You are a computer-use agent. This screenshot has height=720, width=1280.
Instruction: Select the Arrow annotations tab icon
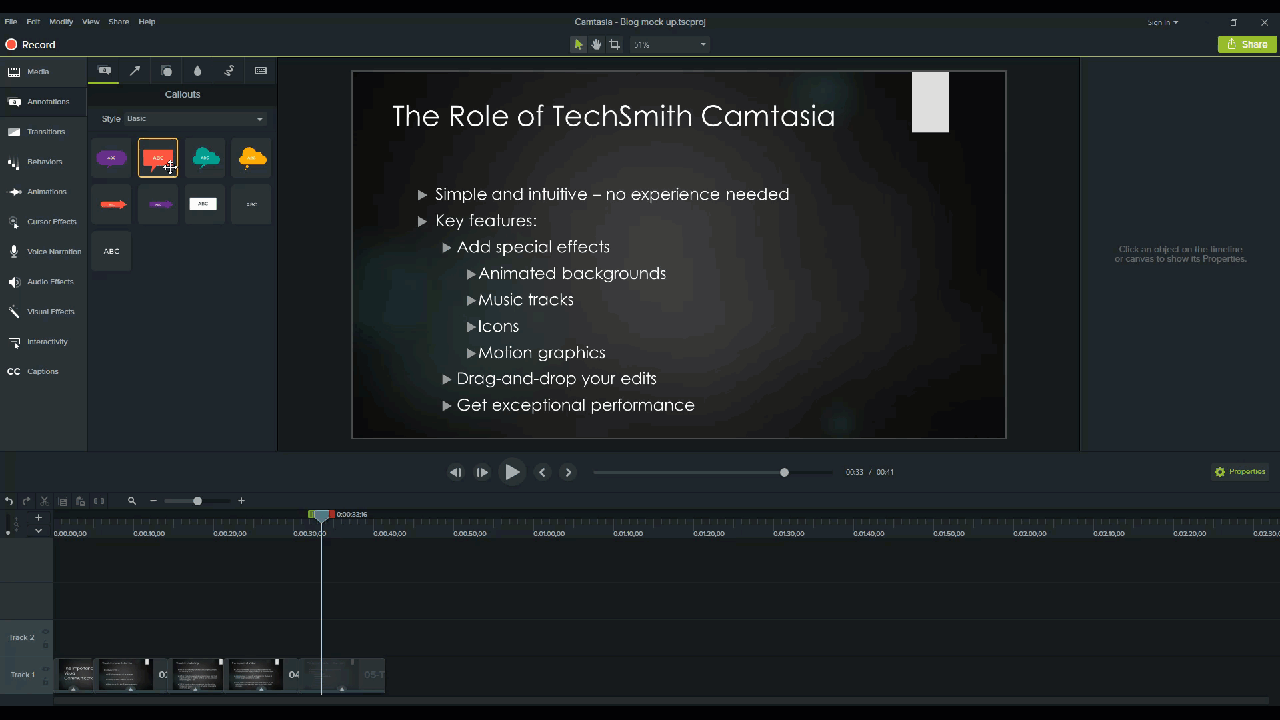135,70
